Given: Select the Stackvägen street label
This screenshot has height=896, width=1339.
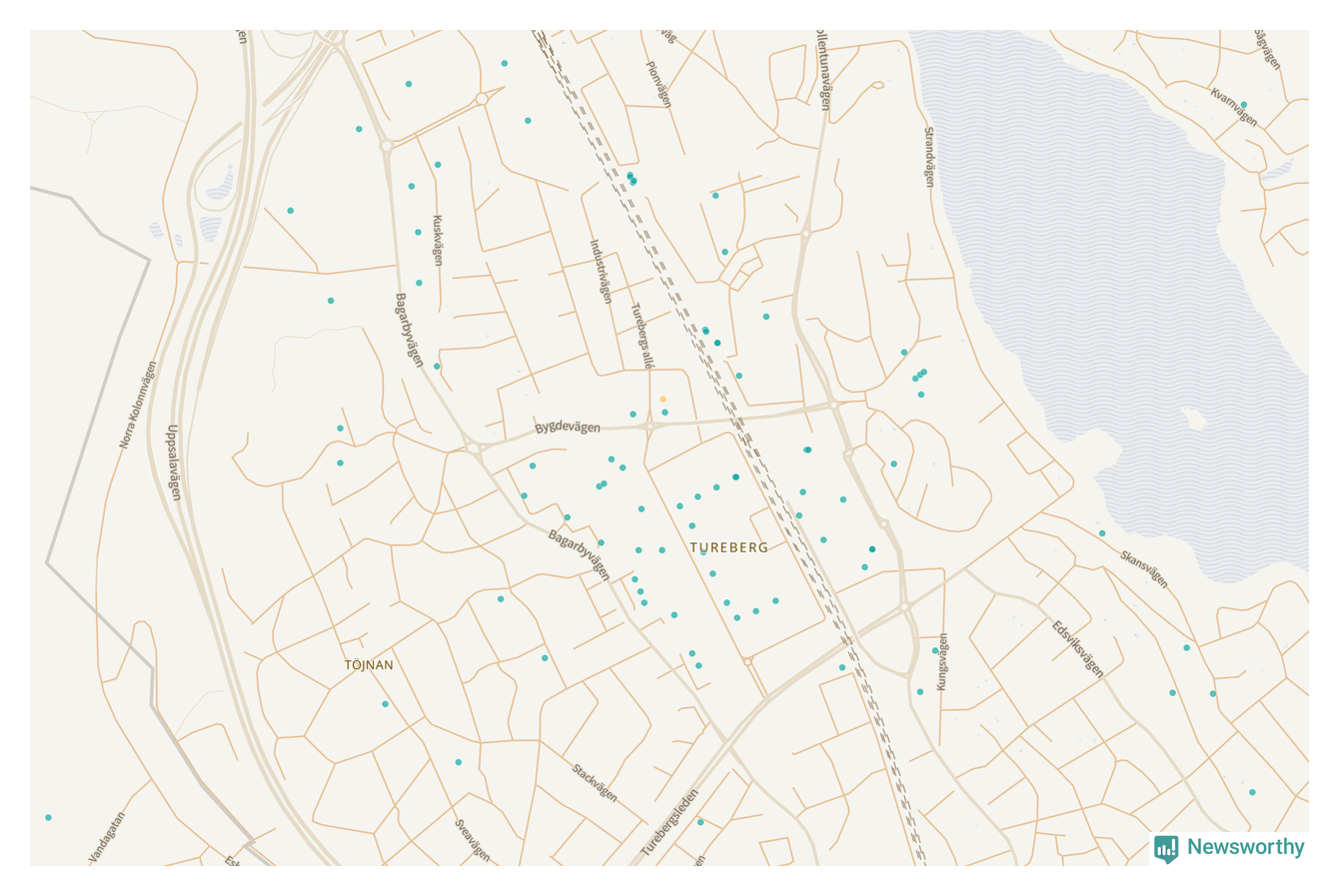Looking at the screenshot, I should (x=595, y=782).
